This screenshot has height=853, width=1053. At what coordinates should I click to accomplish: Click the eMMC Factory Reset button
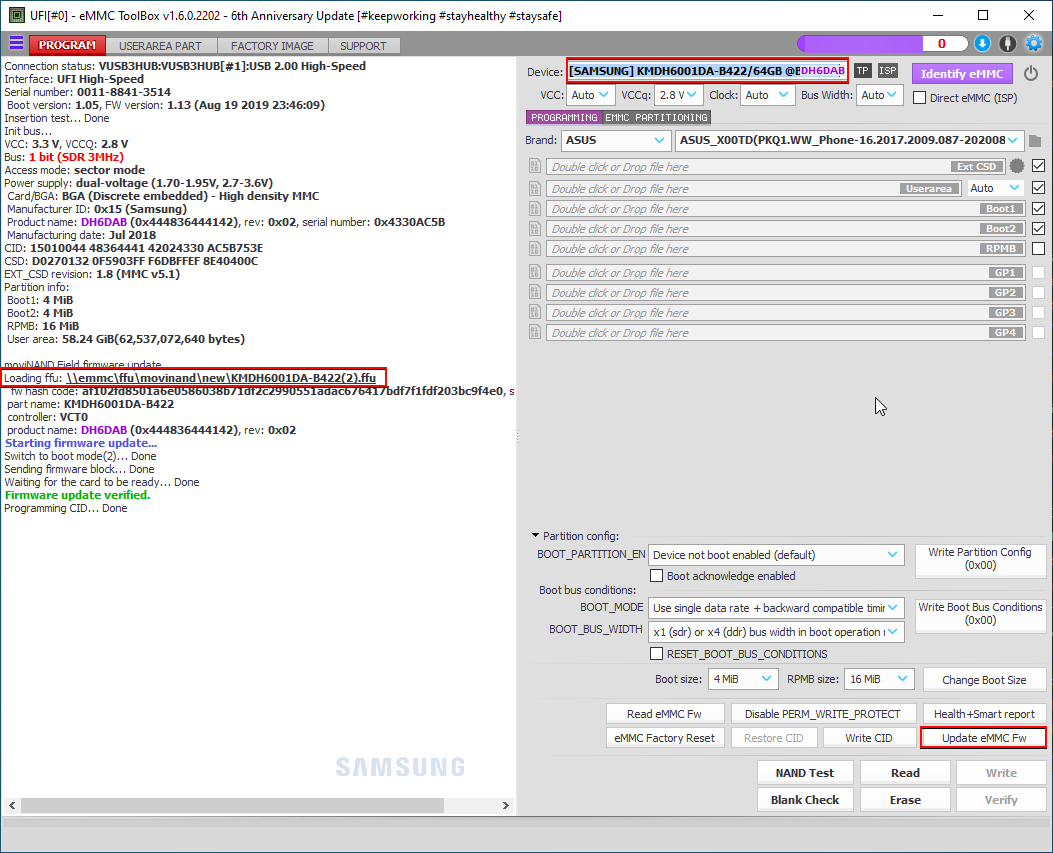tap(664, 737)
